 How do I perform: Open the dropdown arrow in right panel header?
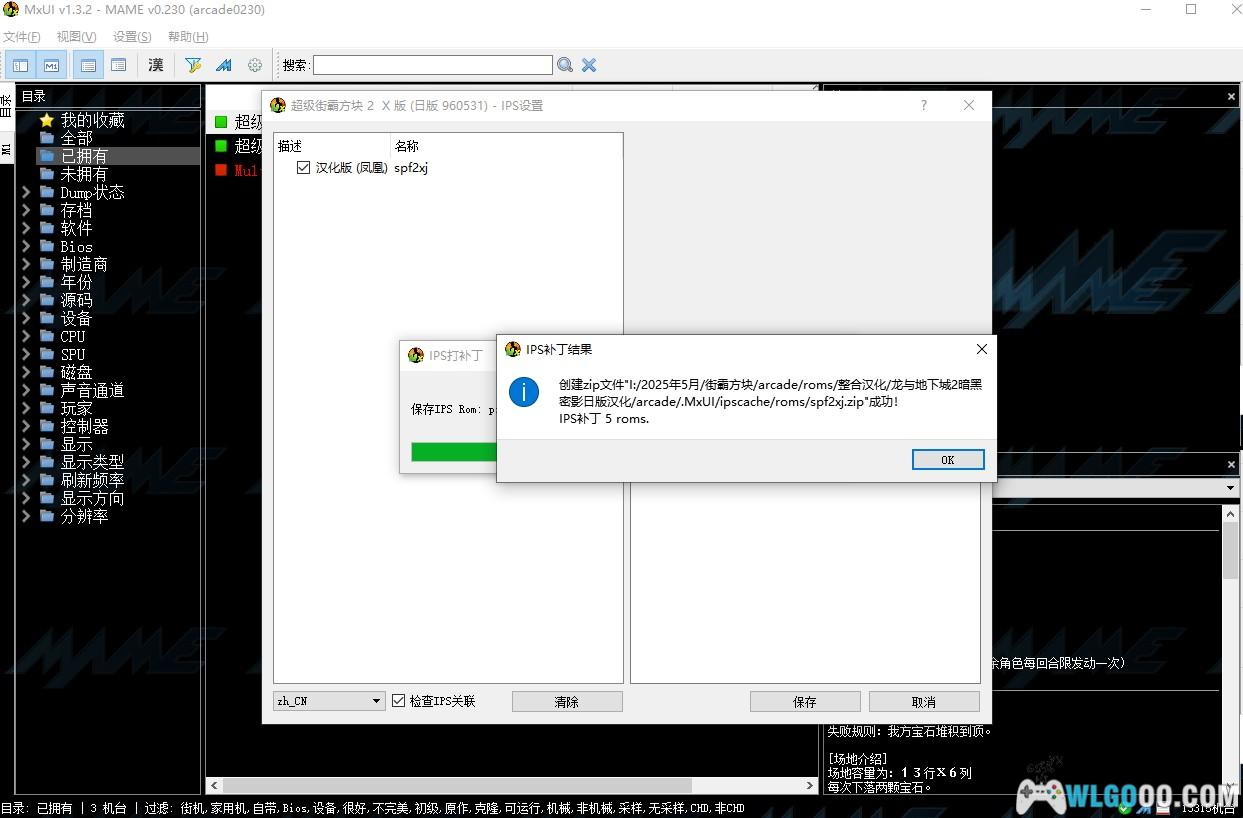[1231, 488]
